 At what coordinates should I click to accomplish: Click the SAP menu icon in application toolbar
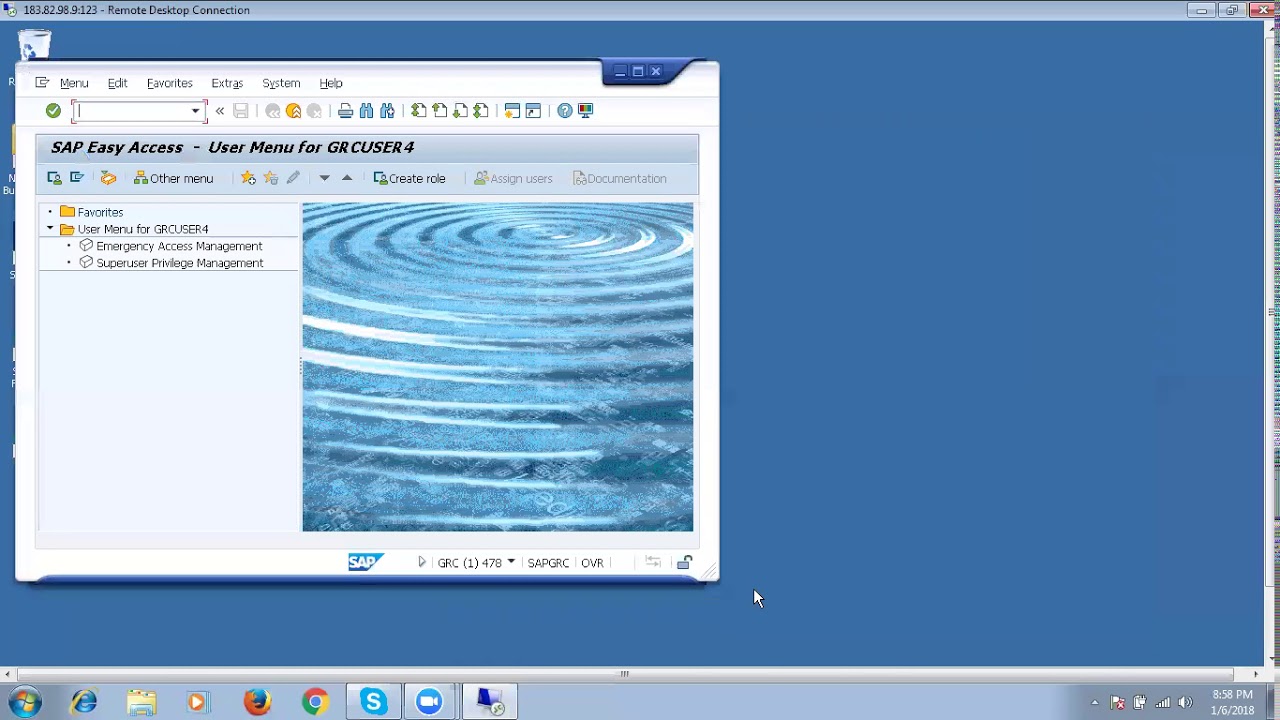point(76,178)
